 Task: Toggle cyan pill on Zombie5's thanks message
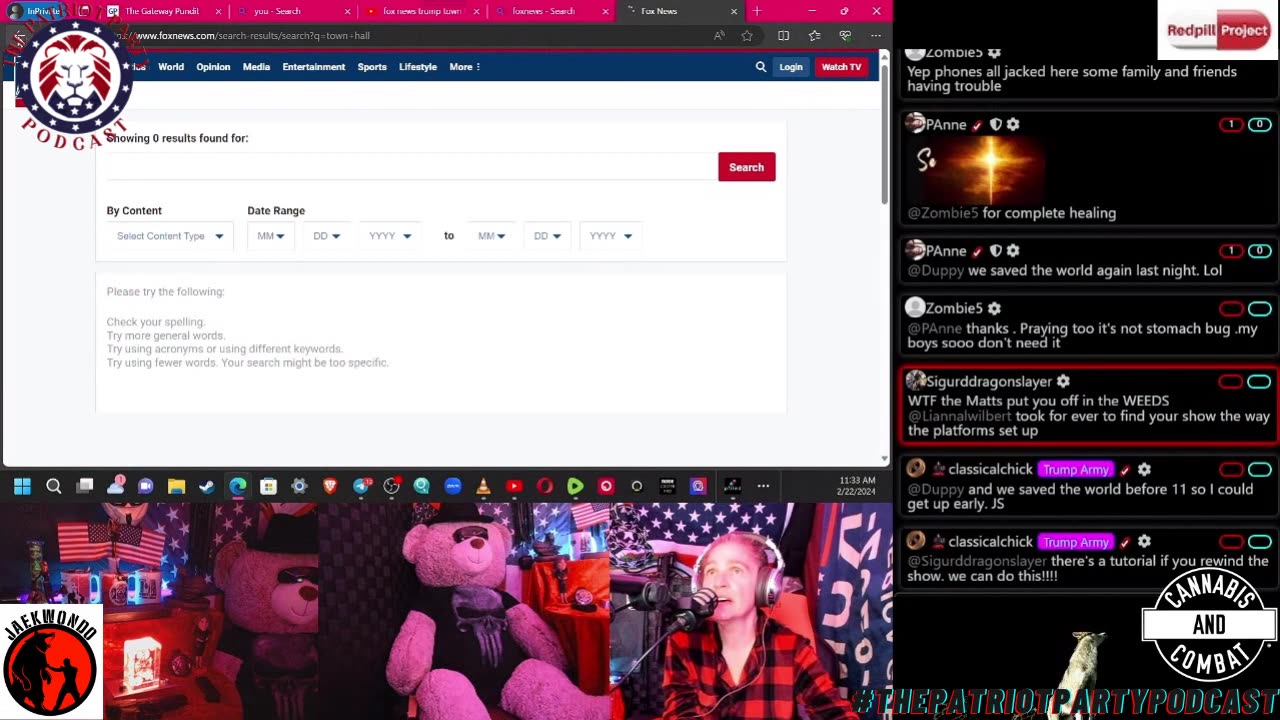click(1259, 309)
